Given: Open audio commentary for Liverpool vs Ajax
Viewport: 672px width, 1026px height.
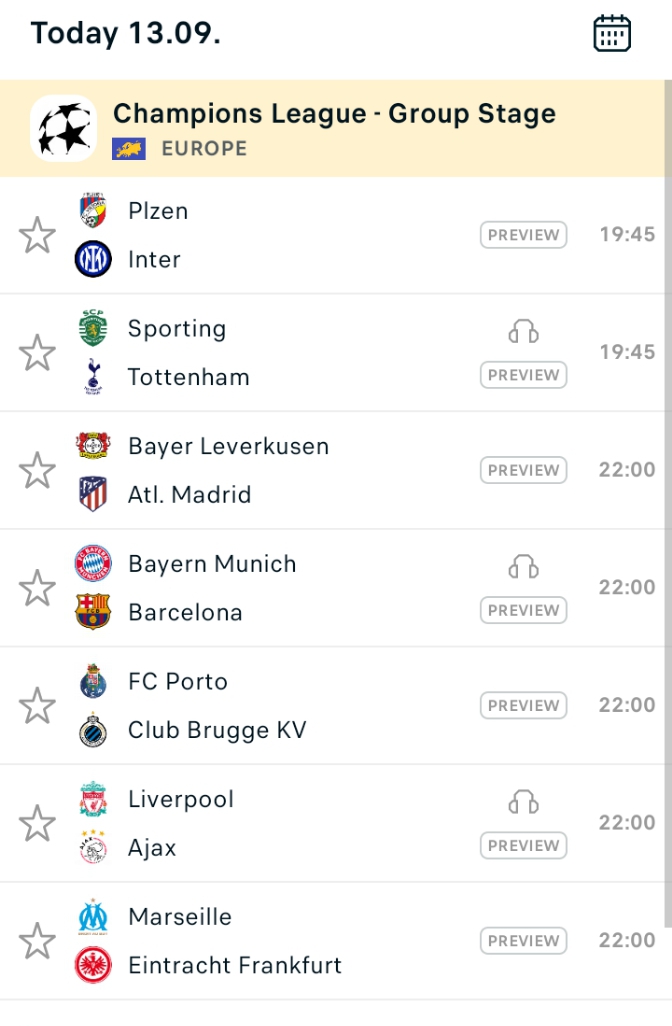Looking at the screenshot, I should (523, 802).
